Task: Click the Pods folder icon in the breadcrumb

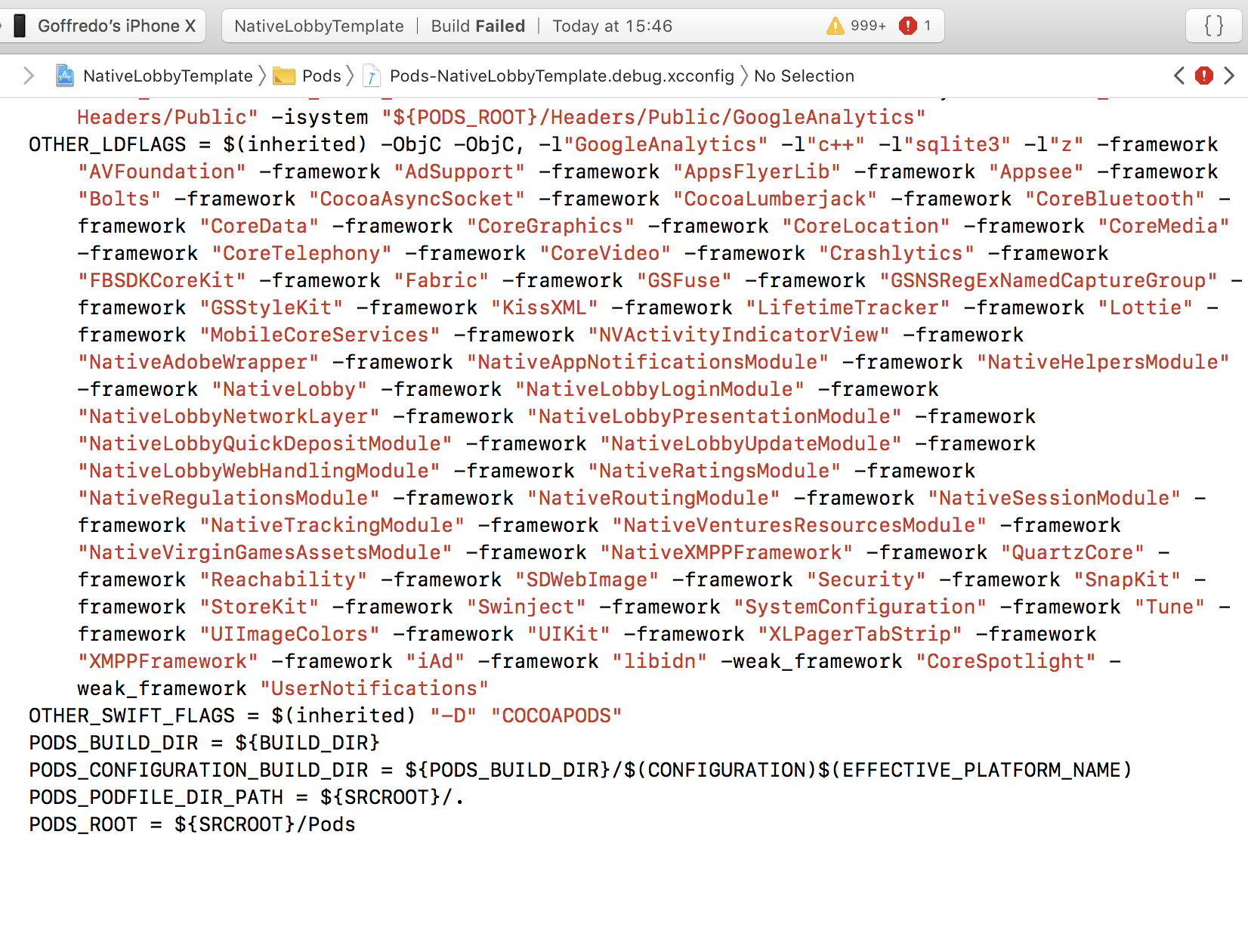Action: point(285,76)
